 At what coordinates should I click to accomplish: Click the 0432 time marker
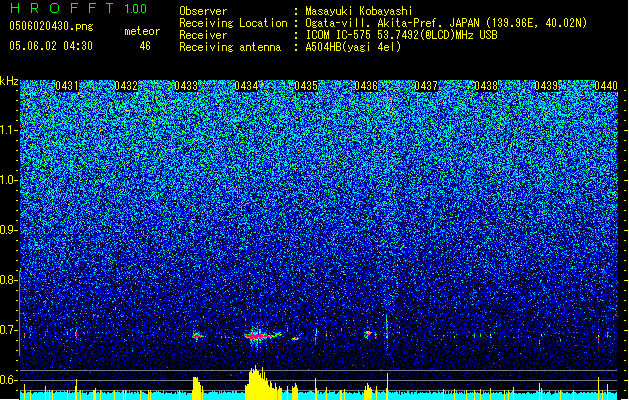click(x=126, y=86)
